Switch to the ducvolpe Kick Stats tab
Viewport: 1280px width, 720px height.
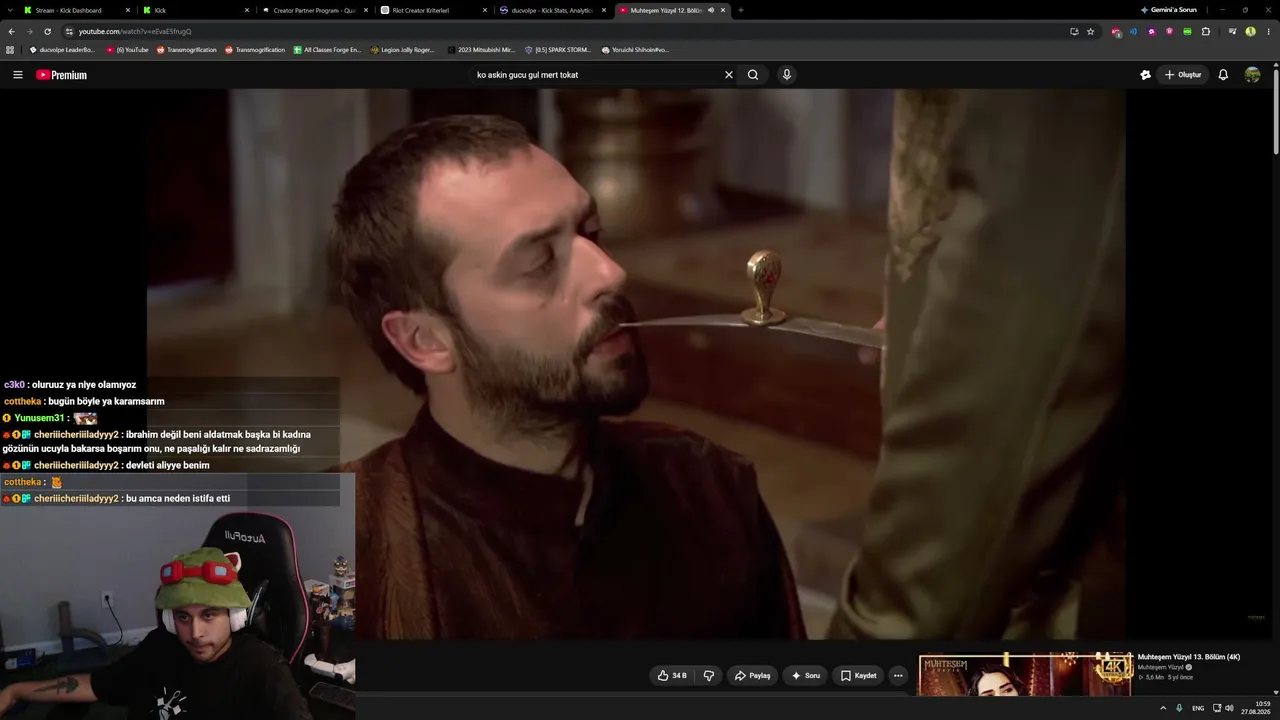(551, 10)
